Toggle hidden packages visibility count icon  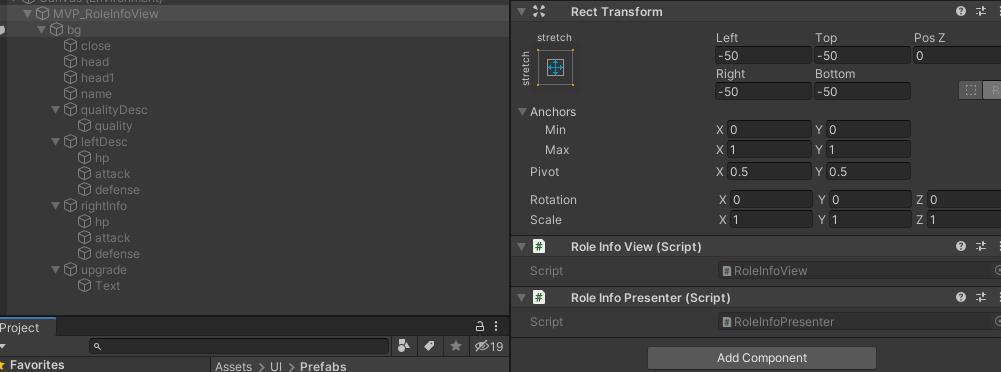[x=488, y=346]
